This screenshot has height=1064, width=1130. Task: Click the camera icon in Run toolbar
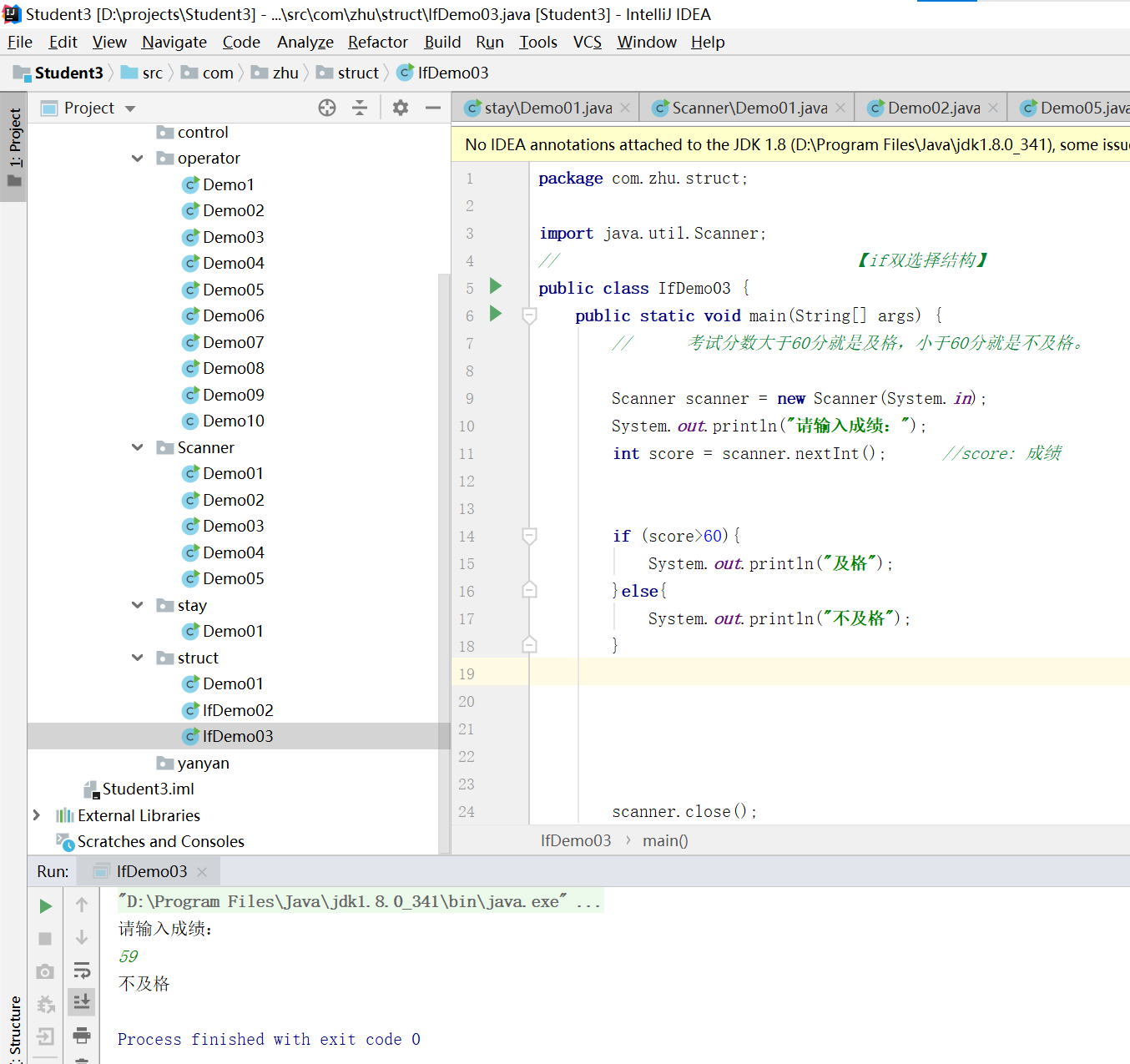pyautogui.click(x=46, y=971)
